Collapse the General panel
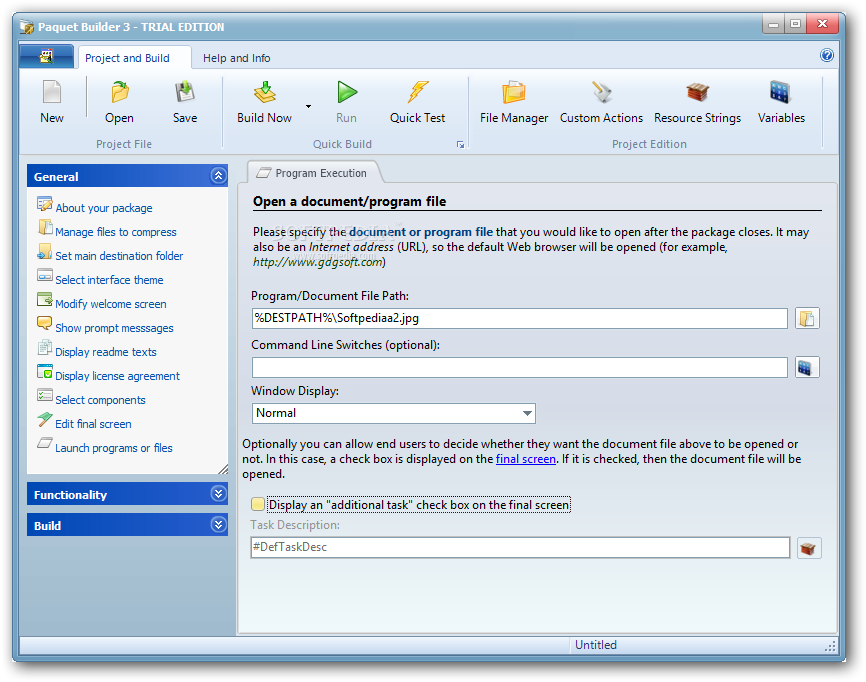This screenshot has width=866, height=682. tap(218, 176)
